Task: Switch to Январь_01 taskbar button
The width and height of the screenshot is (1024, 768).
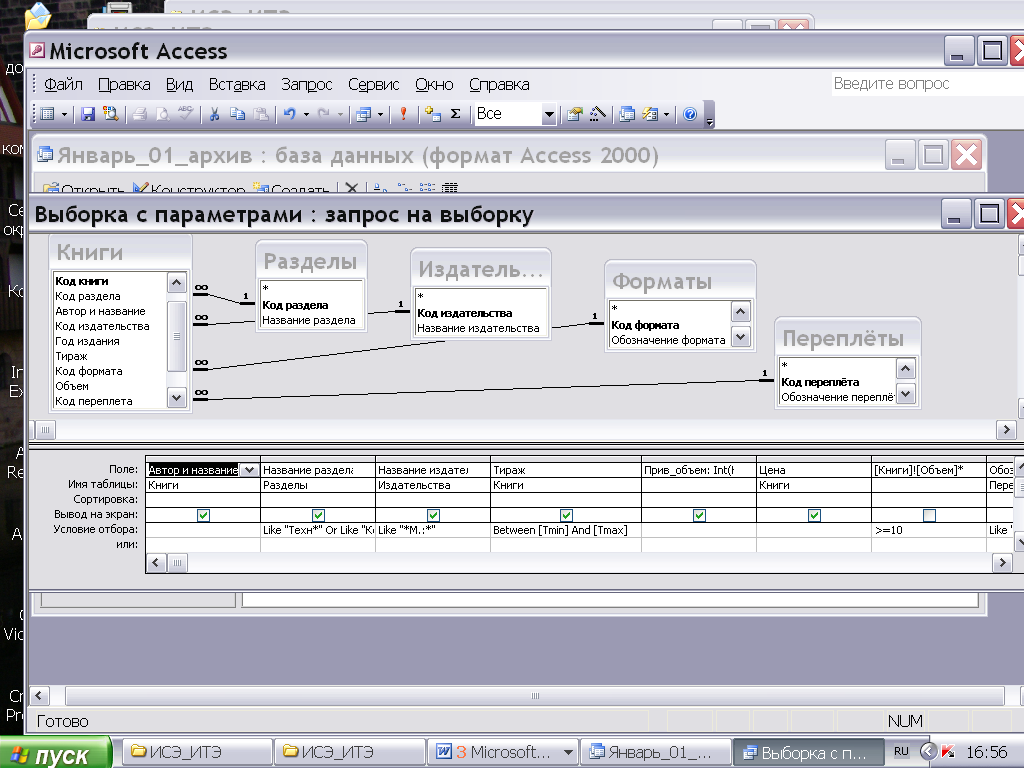Action: [x=655, y=752]
